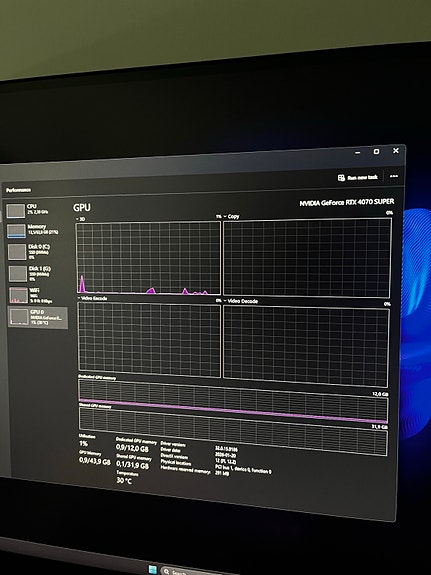This screenshot has width=431, height=575.
Task: Open the three-dot more options menu
Action: [x=394, y=176]
